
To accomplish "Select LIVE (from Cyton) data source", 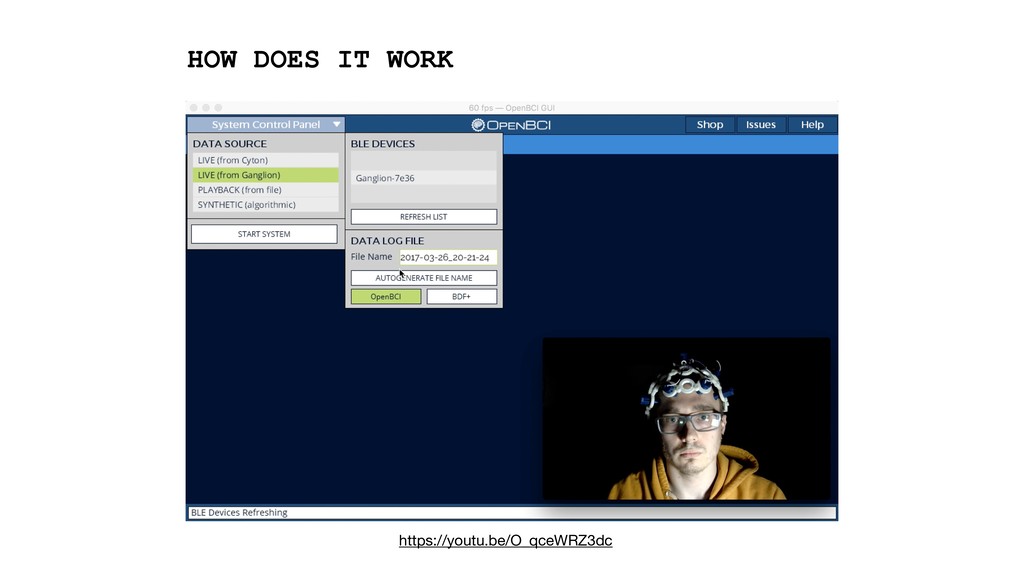I will coord(265,160).
